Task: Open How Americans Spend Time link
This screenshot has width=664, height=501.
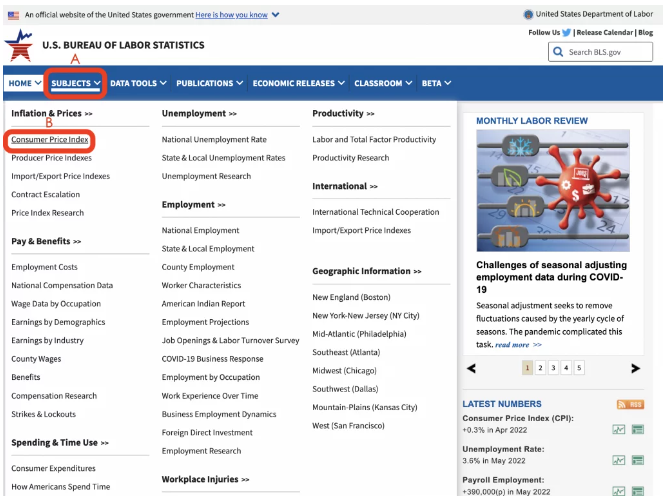Action: pos(61,487)
